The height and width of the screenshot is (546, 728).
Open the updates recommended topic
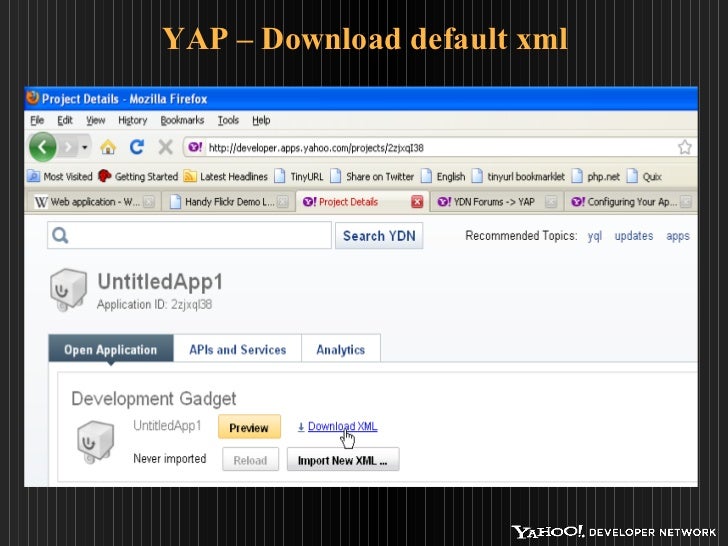pos(634,236)
